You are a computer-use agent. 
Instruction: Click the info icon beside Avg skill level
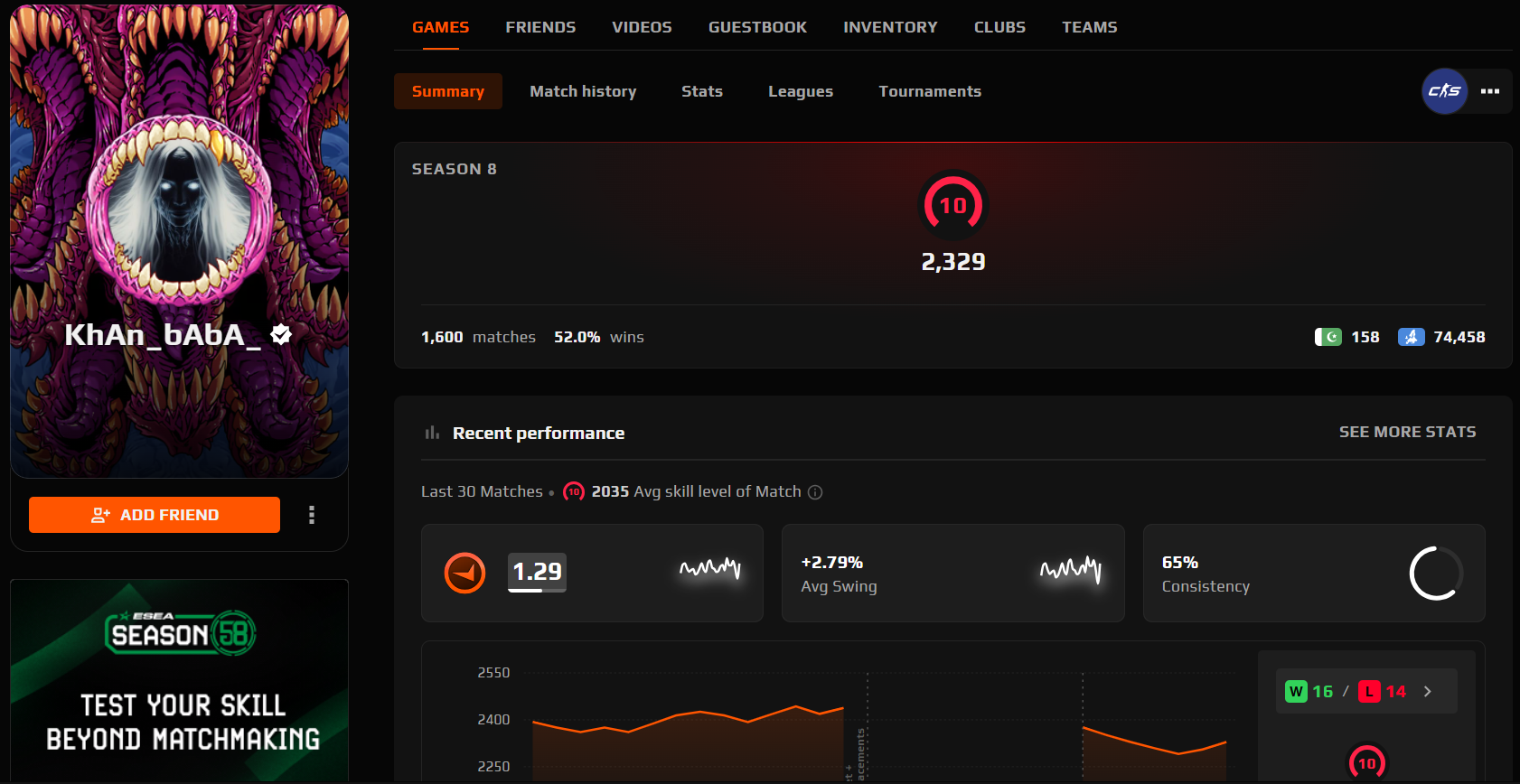coord(815,492)
